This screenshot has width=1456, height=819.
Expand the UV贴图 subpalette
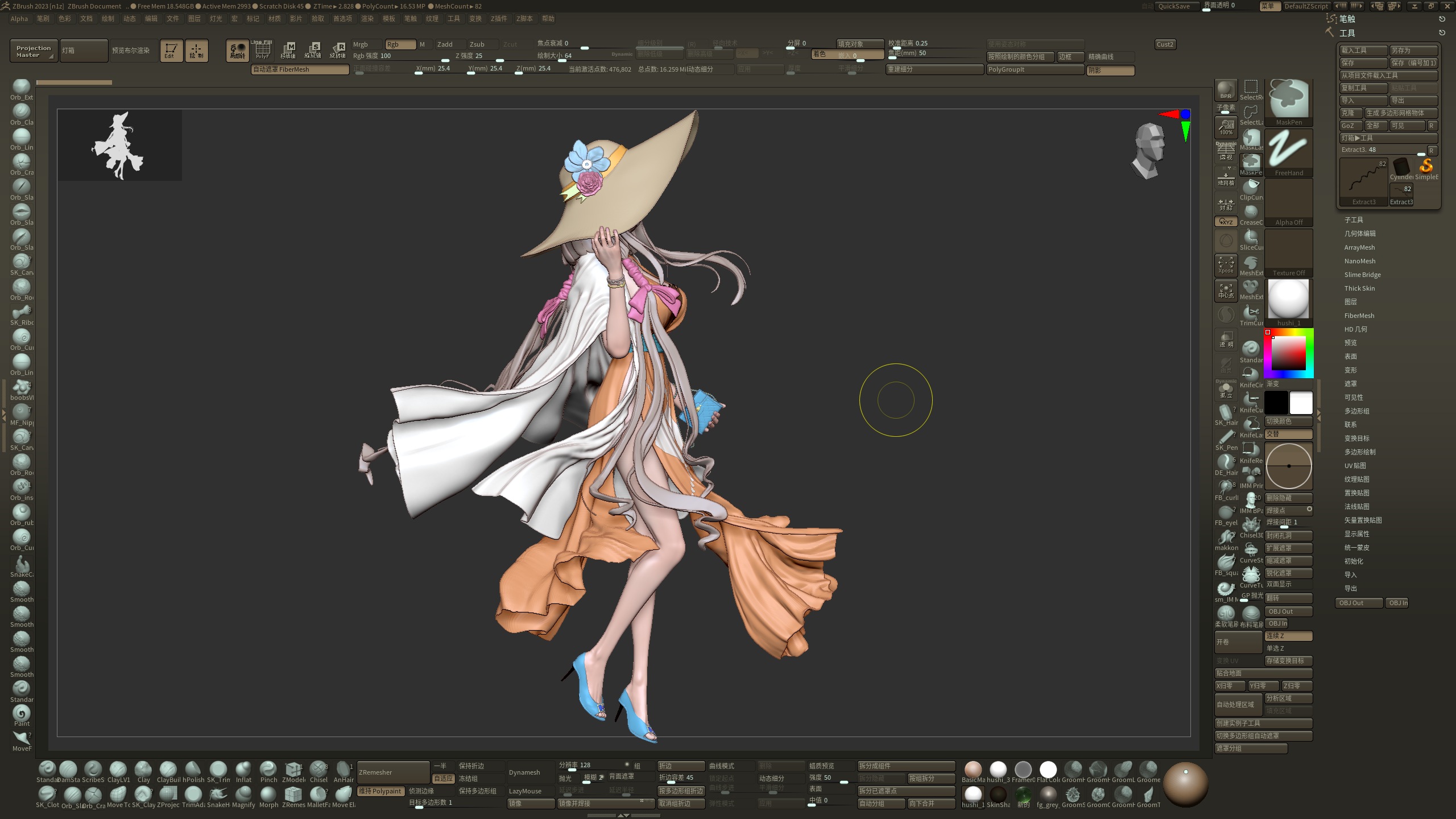1355,466
